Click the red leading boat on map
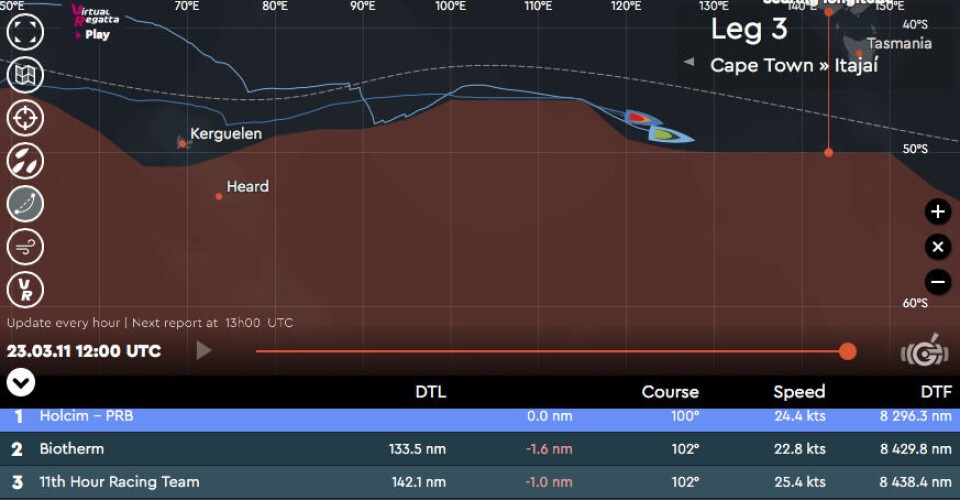 (x=637, y=118)
